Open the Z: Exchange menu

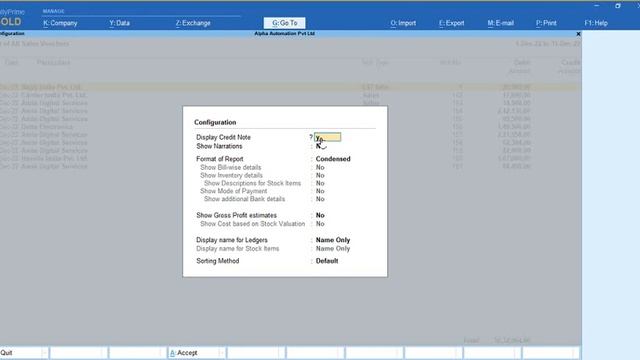[x=193, y=23]
